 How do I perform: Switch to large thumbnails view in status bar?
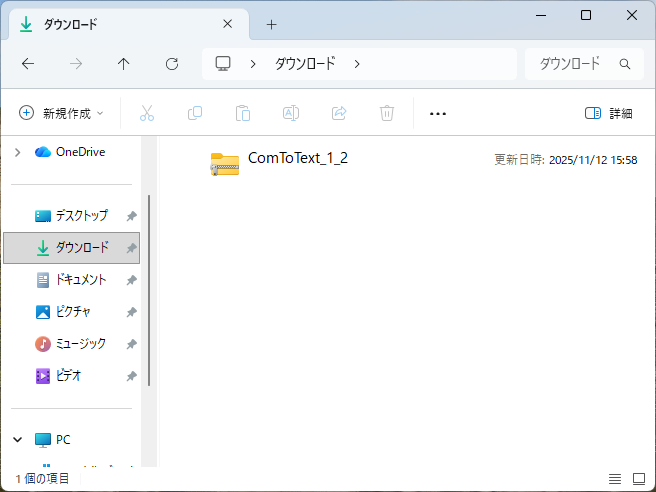(639, 479)
